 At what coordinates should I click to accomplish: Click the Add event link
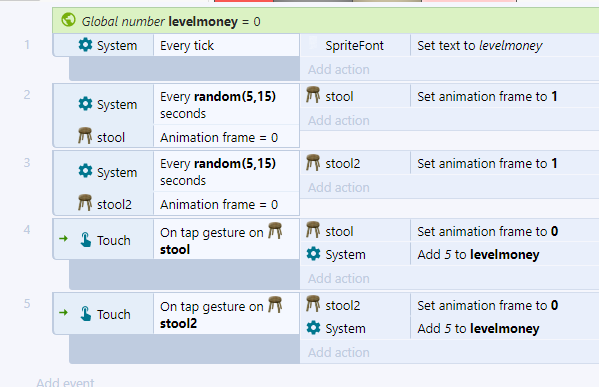[x=65, y=382]
